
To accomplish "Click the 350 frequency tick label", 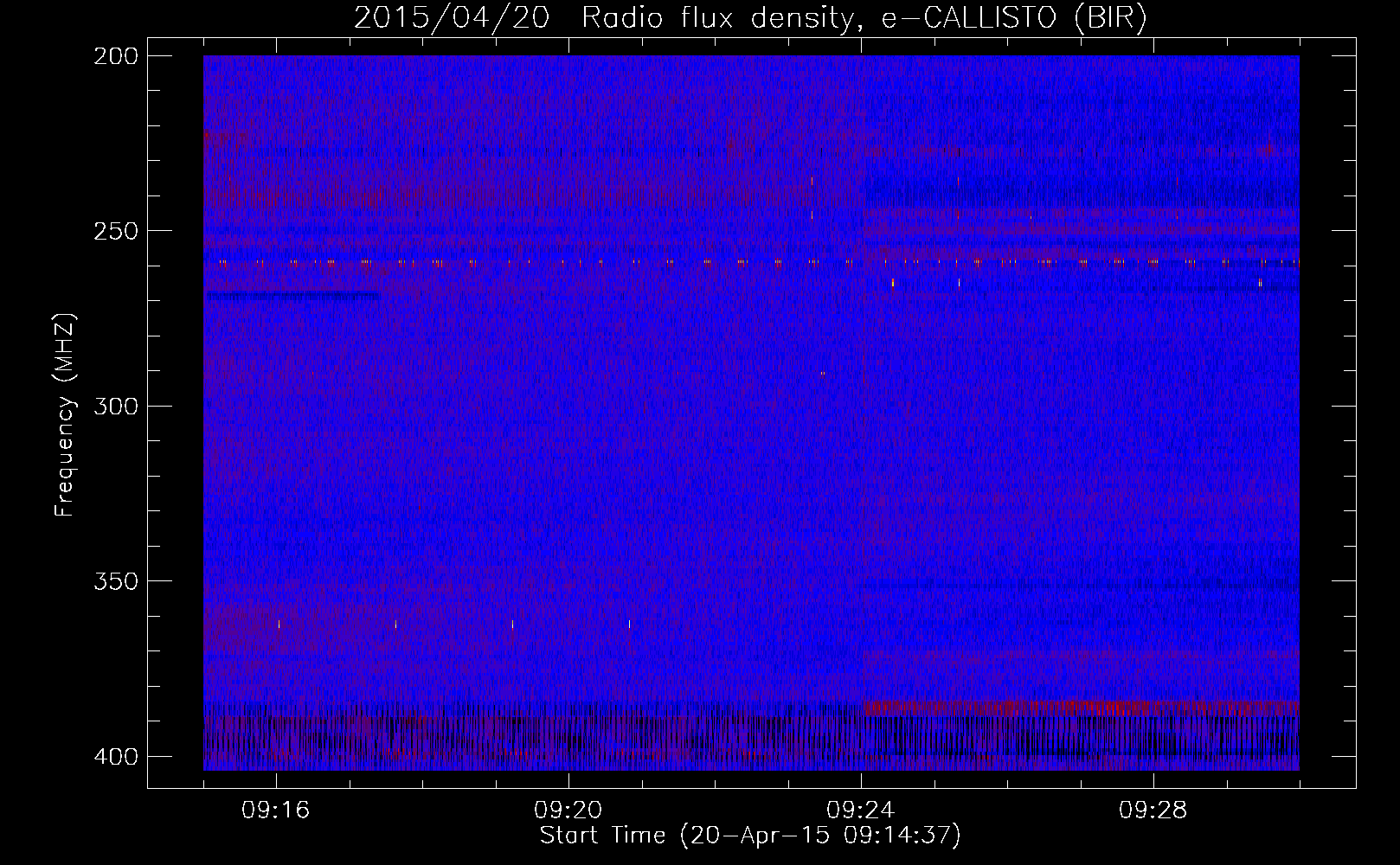I will click(116, 581).
